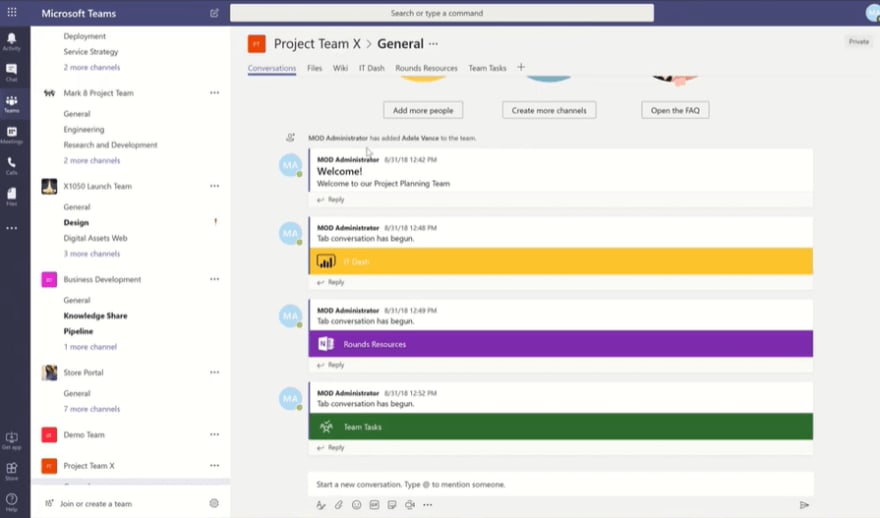Reply to the Team Tasks tab conversation

(331, 448)
